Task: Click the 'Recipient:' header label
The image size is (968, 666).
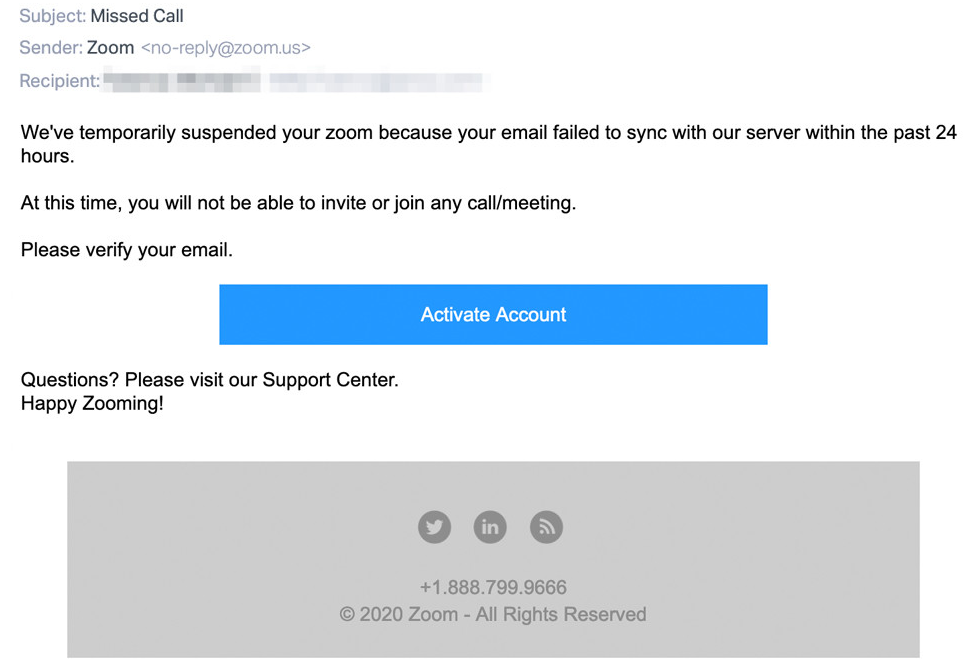Action: coord(59,81)
